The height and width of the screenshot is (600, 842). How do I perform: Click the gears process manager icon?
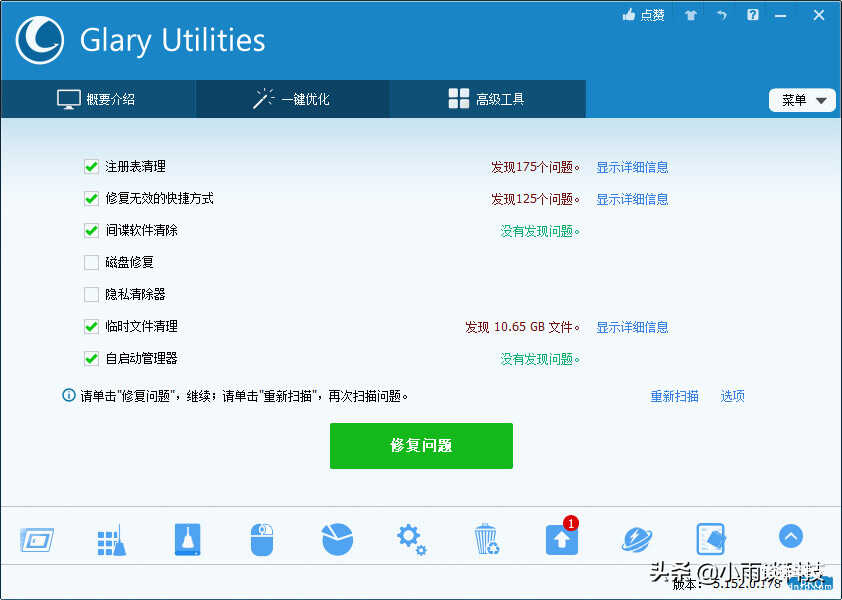(x=411, y=540)
